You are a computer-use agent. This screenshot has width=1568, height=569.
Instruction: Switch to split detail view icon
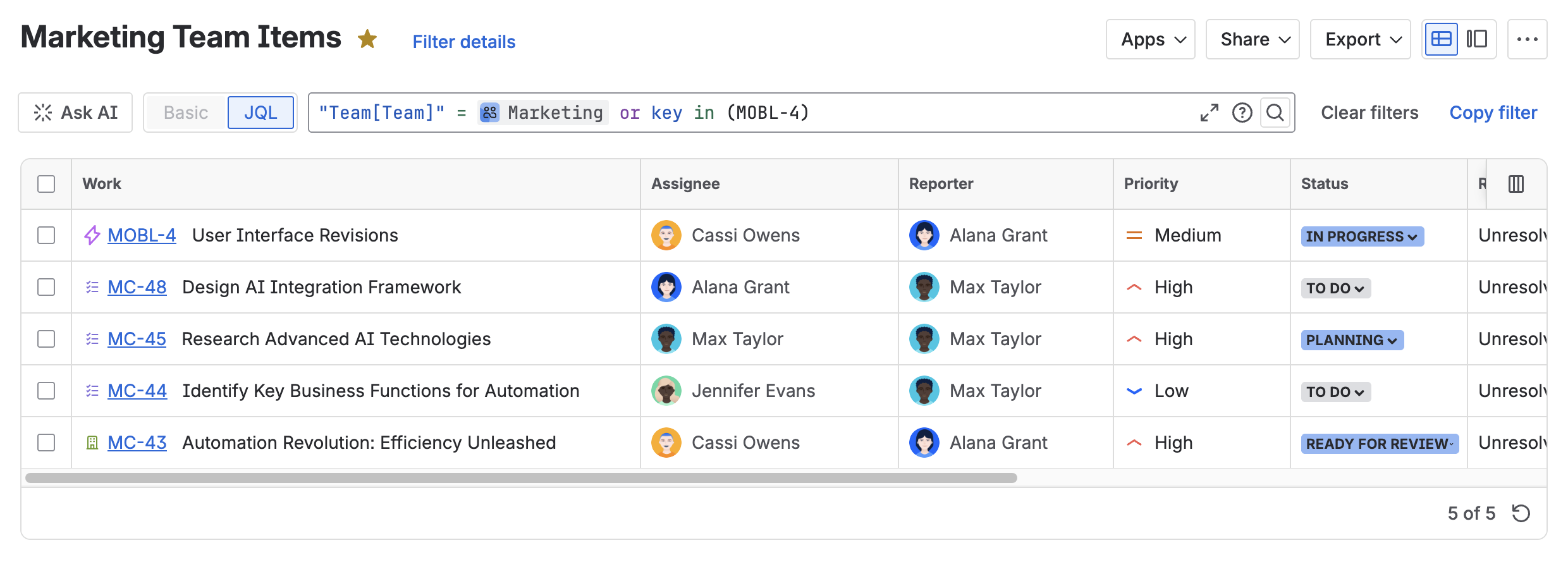(x=1477, y=39)
